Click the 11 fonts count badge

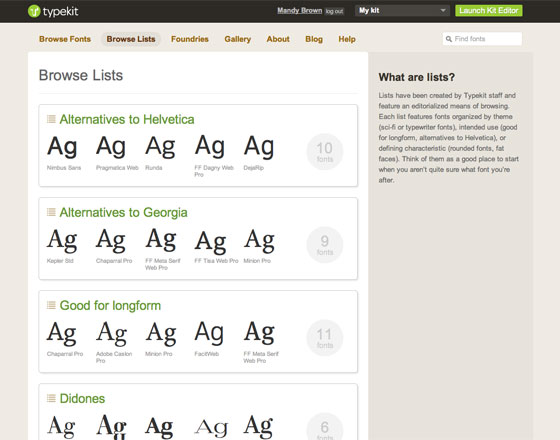coord(325,338)
